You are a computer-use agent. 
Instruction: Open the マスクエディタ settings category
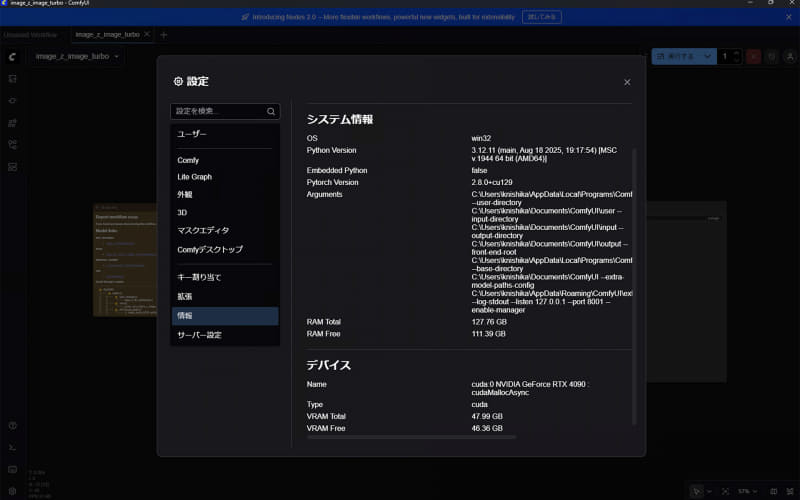click(225, 230)
